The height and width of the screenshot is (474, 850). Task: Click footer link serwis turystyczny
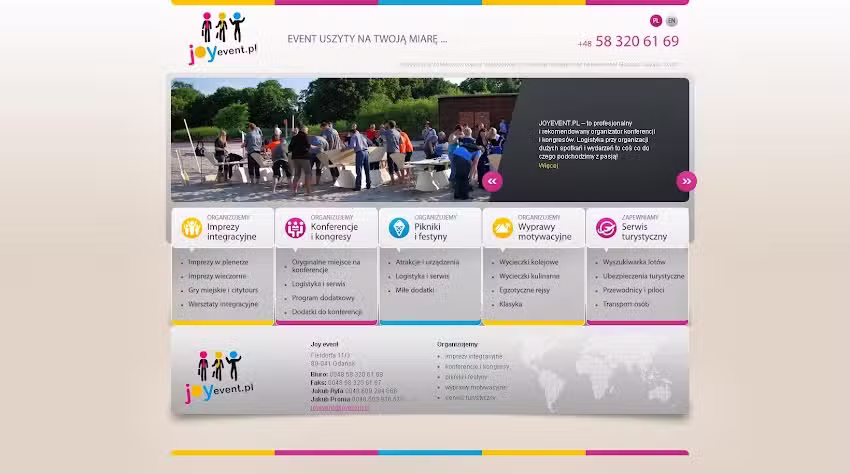pos(470,398)
